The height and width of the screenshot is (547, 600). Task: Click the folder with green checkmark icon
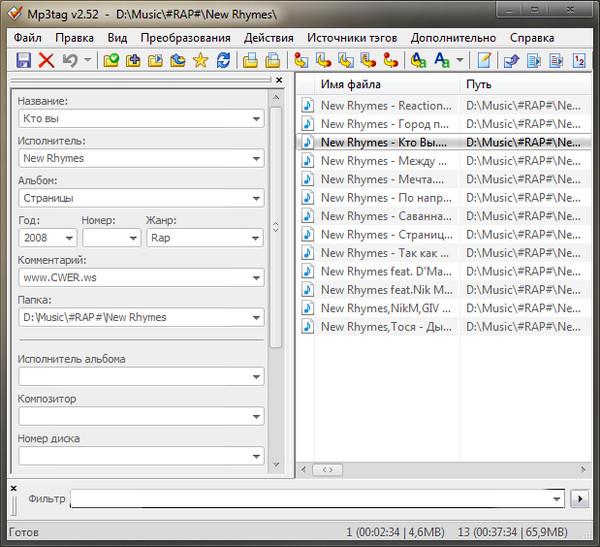(x=111, y=61)
